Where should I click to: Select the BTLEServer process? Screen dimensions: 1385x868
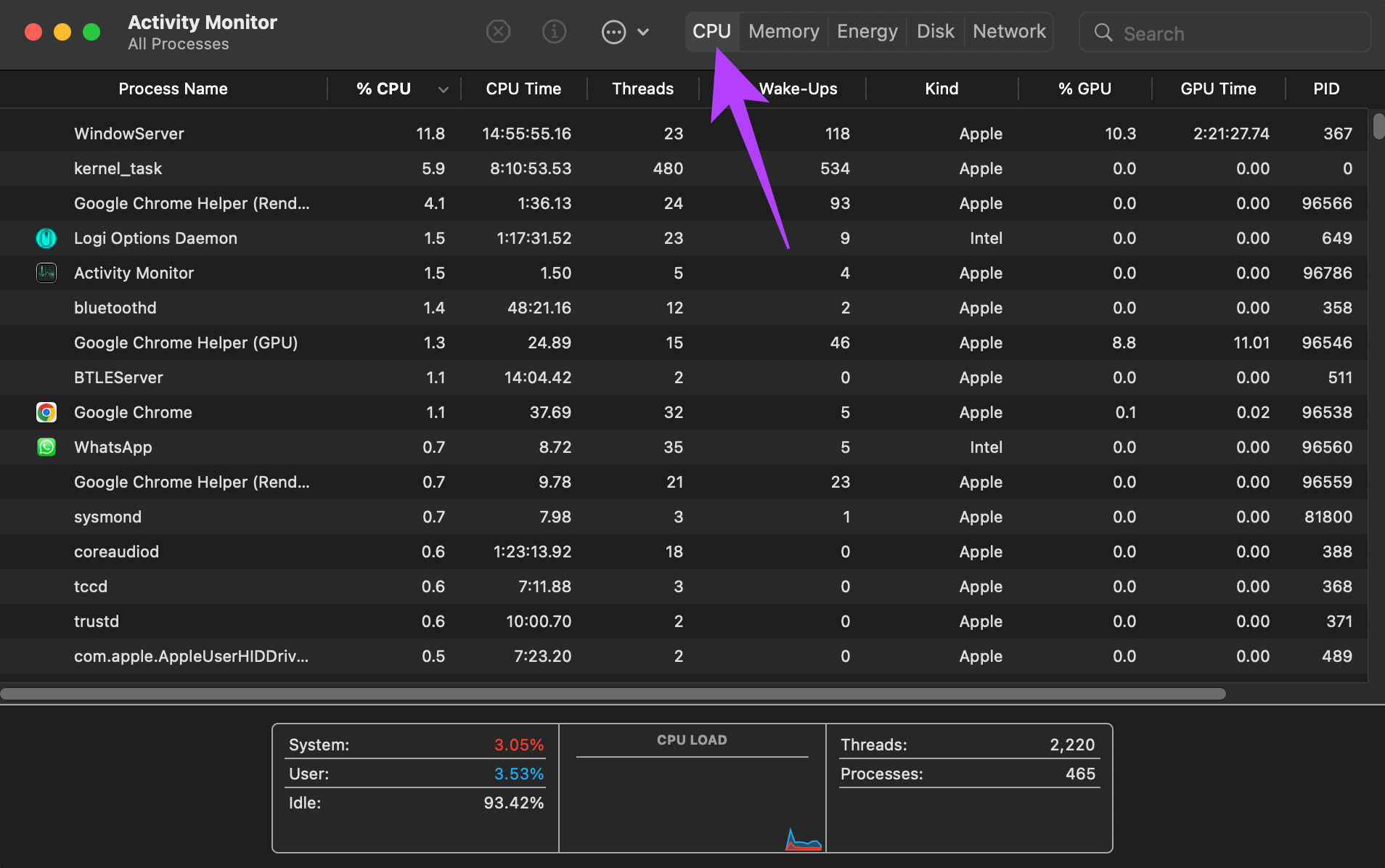tap(118, 377)
